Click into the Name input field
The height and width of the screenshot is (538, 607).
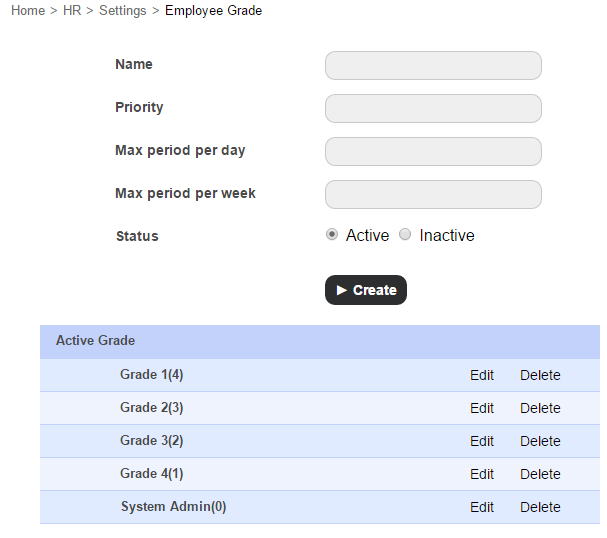pyautogui.click(x=433, y=66)
